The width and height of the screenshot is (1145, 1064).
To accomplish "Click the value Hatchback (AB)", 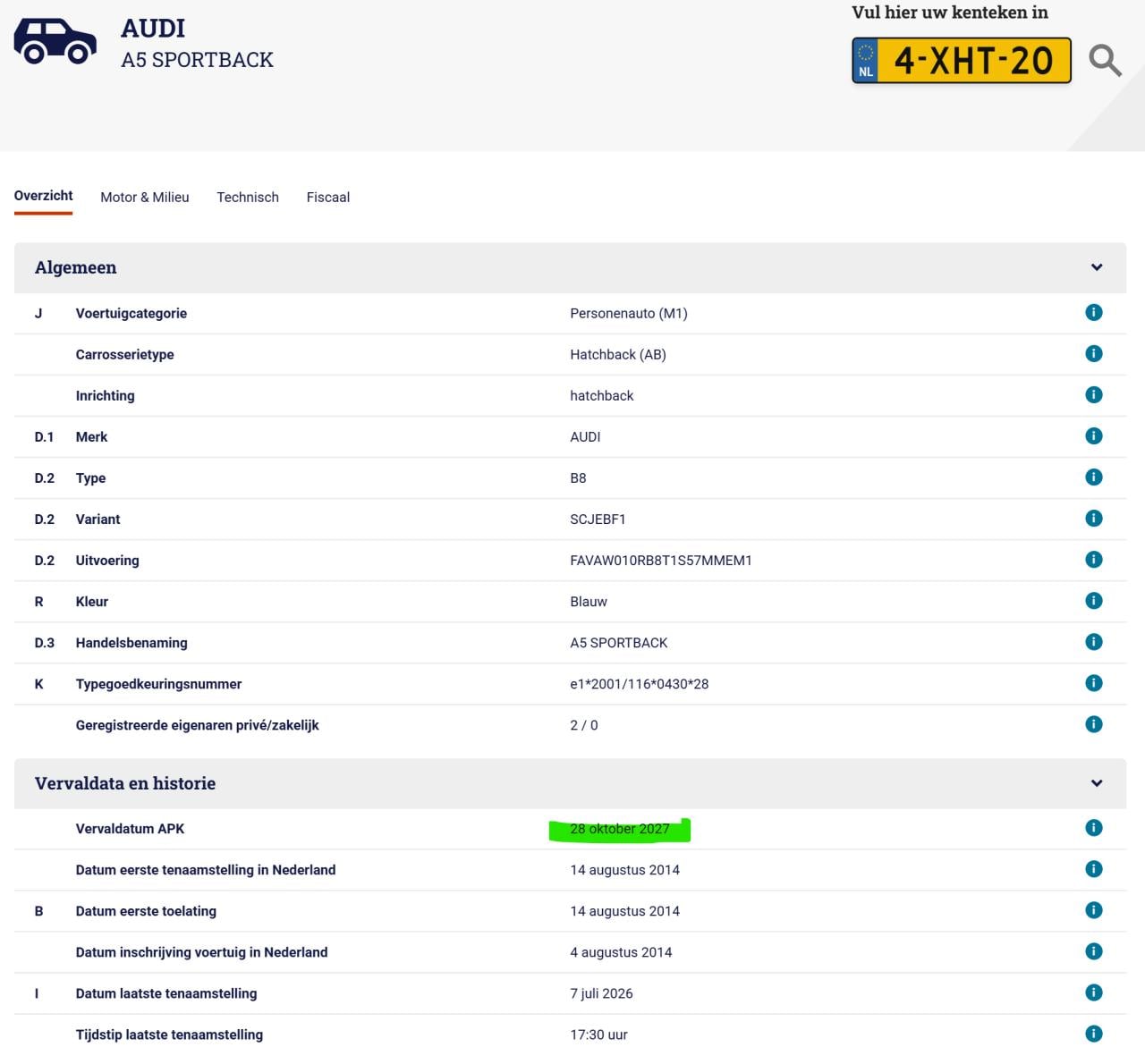I will (x=618, y=355).
